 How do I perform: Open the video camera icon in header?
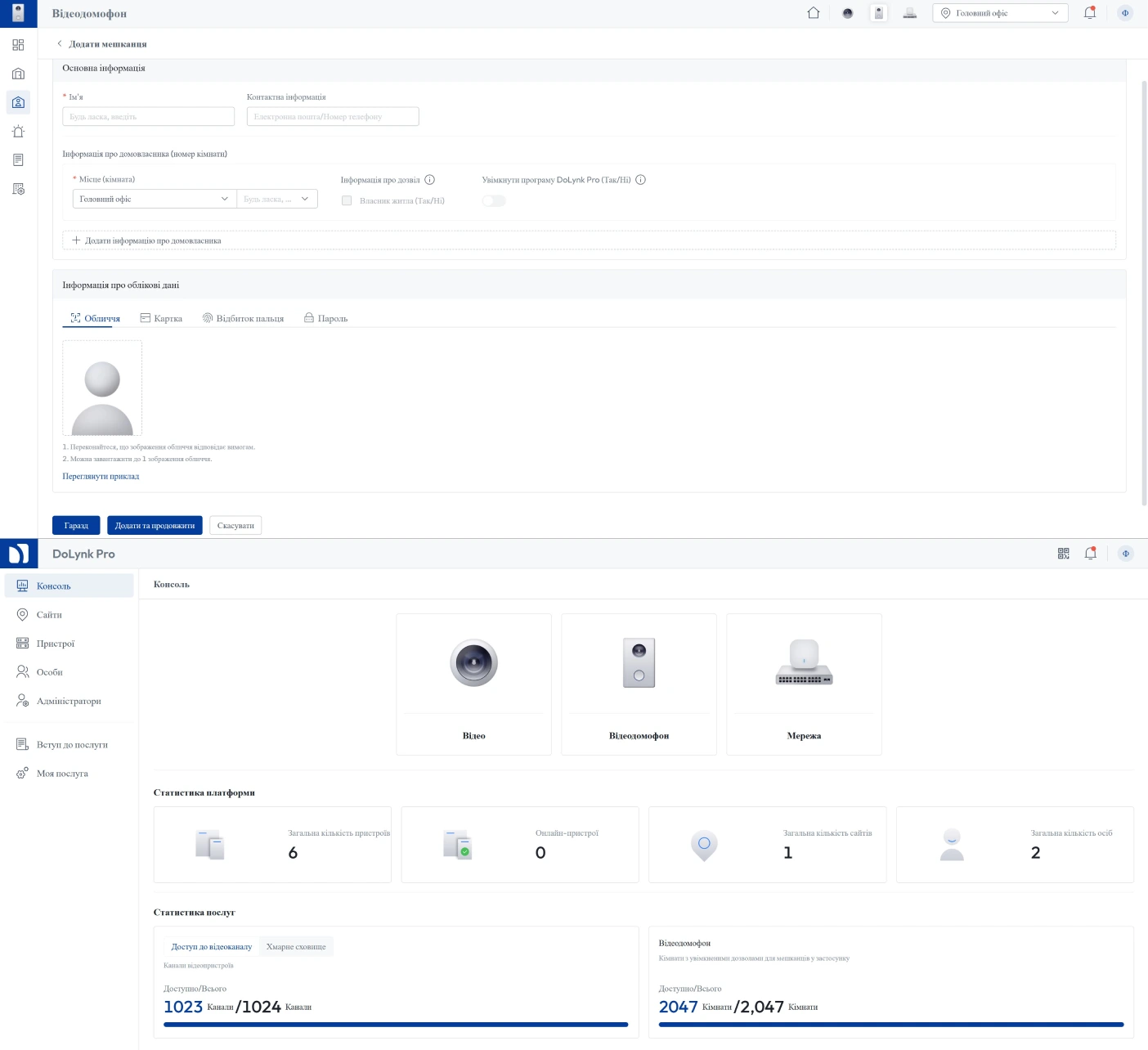point(847,13)
